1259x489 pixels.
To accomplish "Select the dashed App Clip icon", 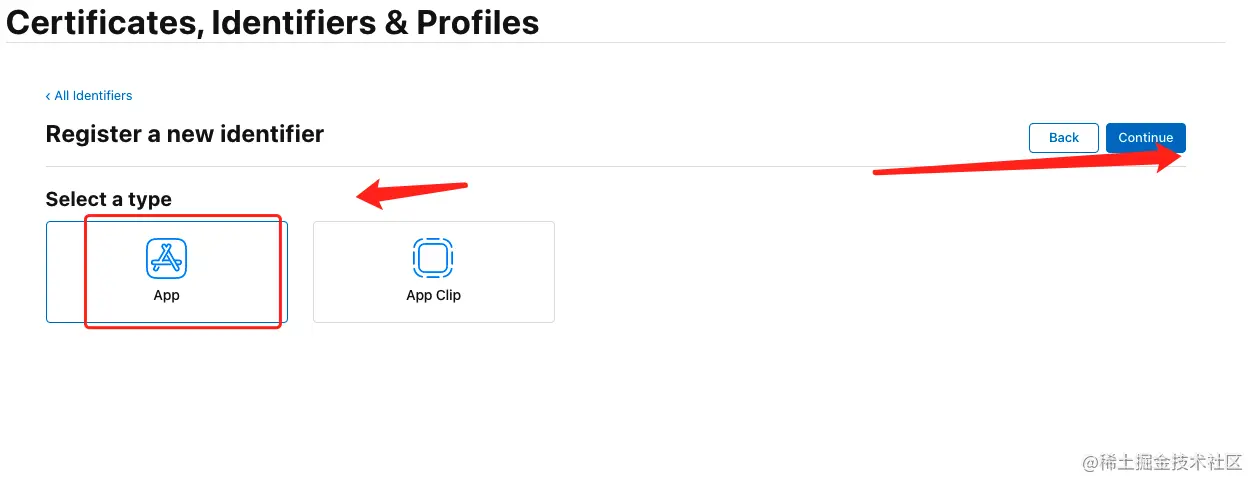I will (433, 258).
